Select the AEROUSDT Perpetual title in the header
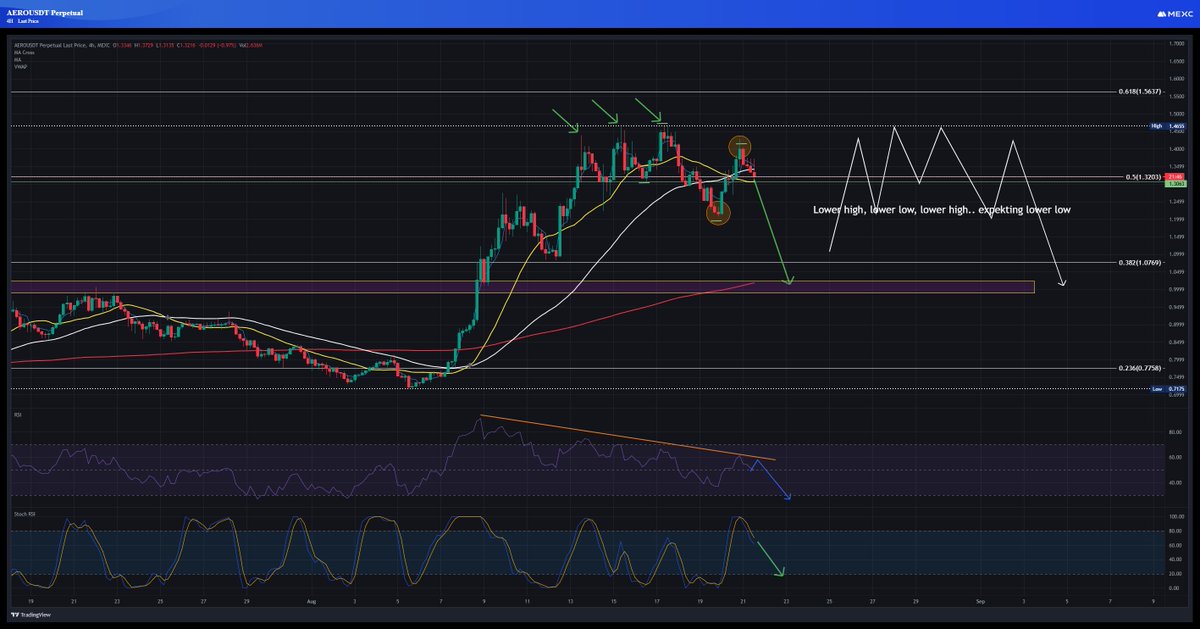The image size is (1200, 629). (x=45, y=12)
